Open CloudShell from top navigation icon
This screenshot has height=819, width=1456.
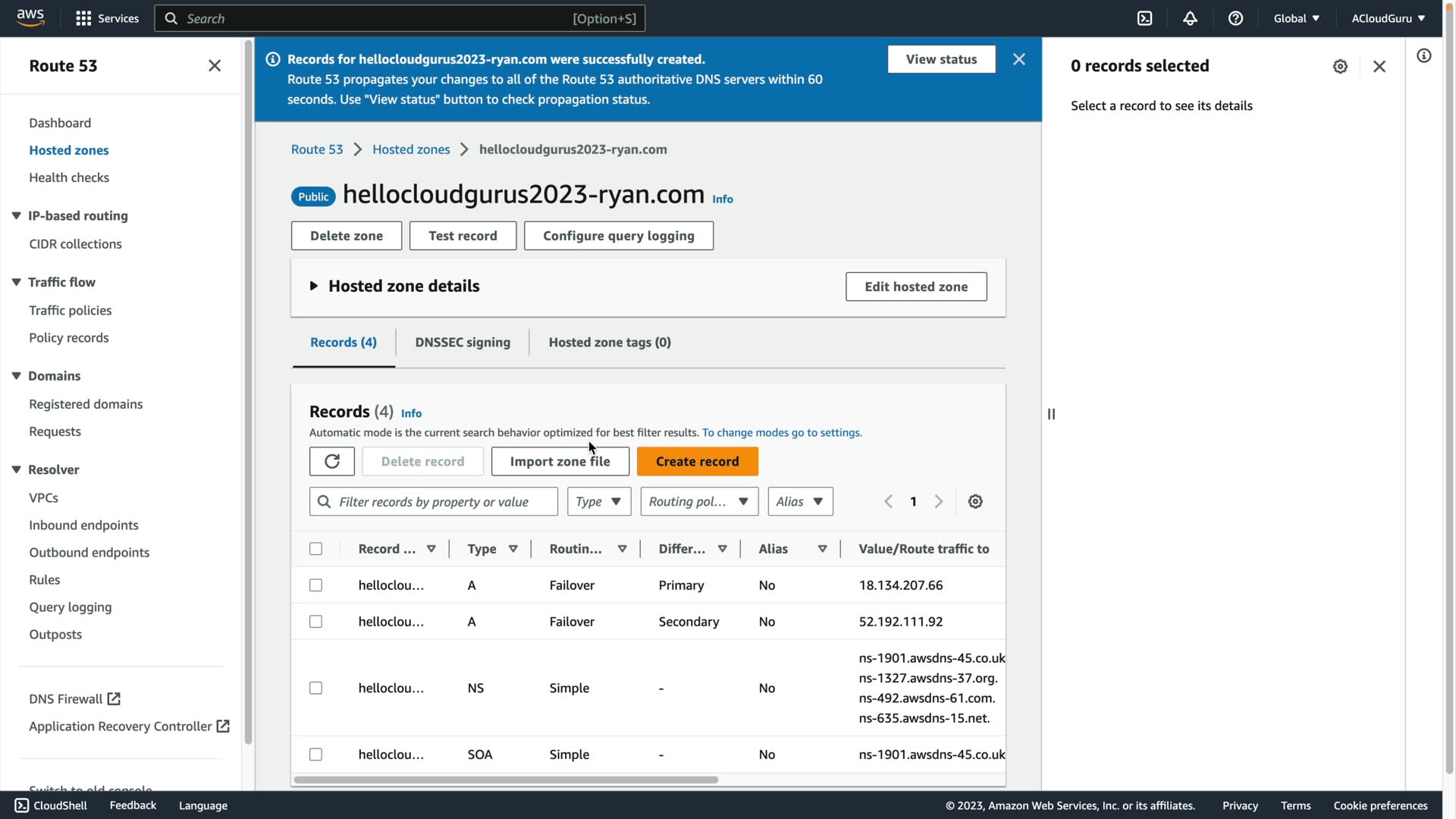tap(1144, 18)
